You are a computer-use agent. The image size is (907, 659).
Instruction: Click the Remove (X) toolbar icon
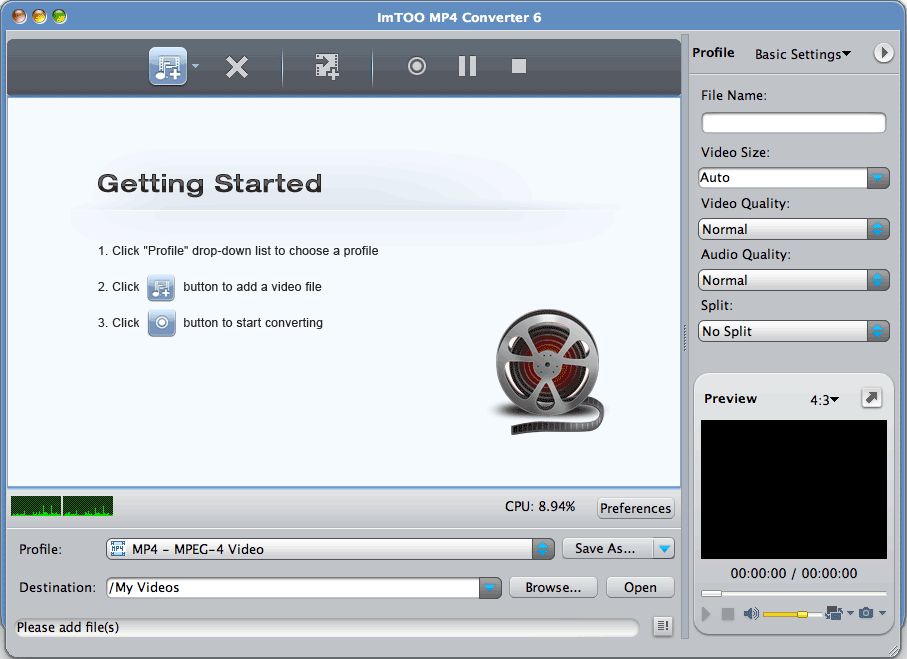237,67
